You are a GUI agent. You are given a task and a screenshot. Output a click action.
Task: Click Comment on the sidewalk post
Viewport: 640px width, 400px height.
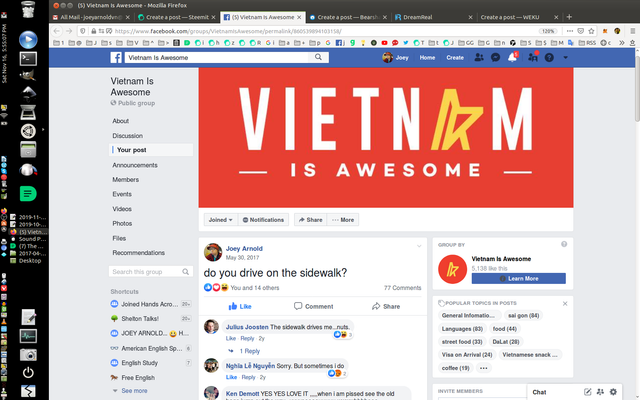coord(313,306)
